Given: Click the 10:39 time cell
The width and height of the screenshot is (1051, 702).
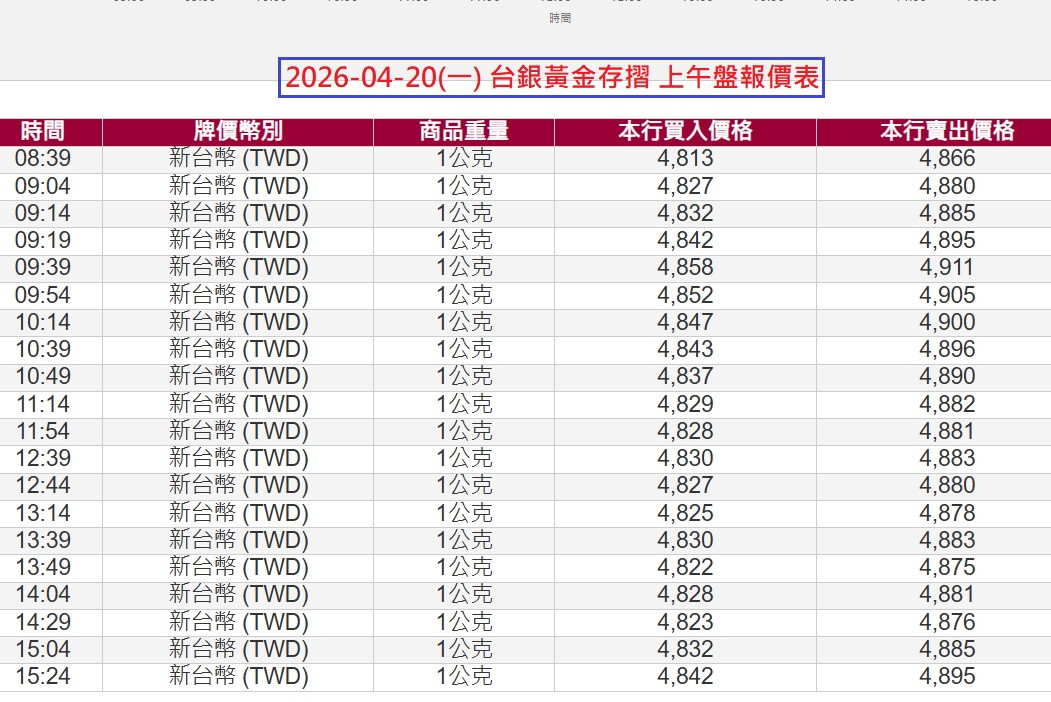Looking at the screenshot, I should pos(43,349).
